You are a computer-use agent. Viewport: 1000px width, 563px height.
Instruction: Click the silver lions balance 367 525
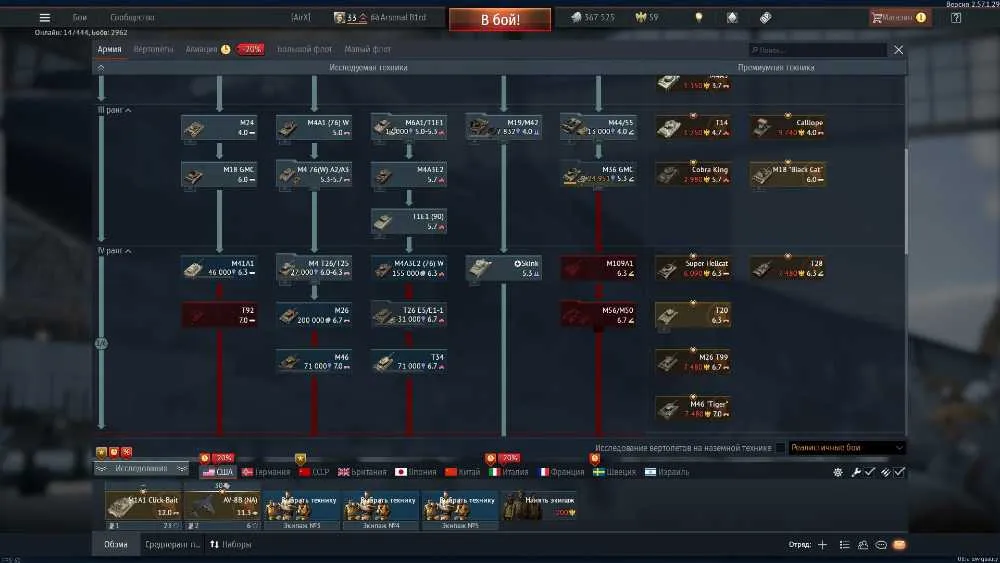(x=592, y=18)
